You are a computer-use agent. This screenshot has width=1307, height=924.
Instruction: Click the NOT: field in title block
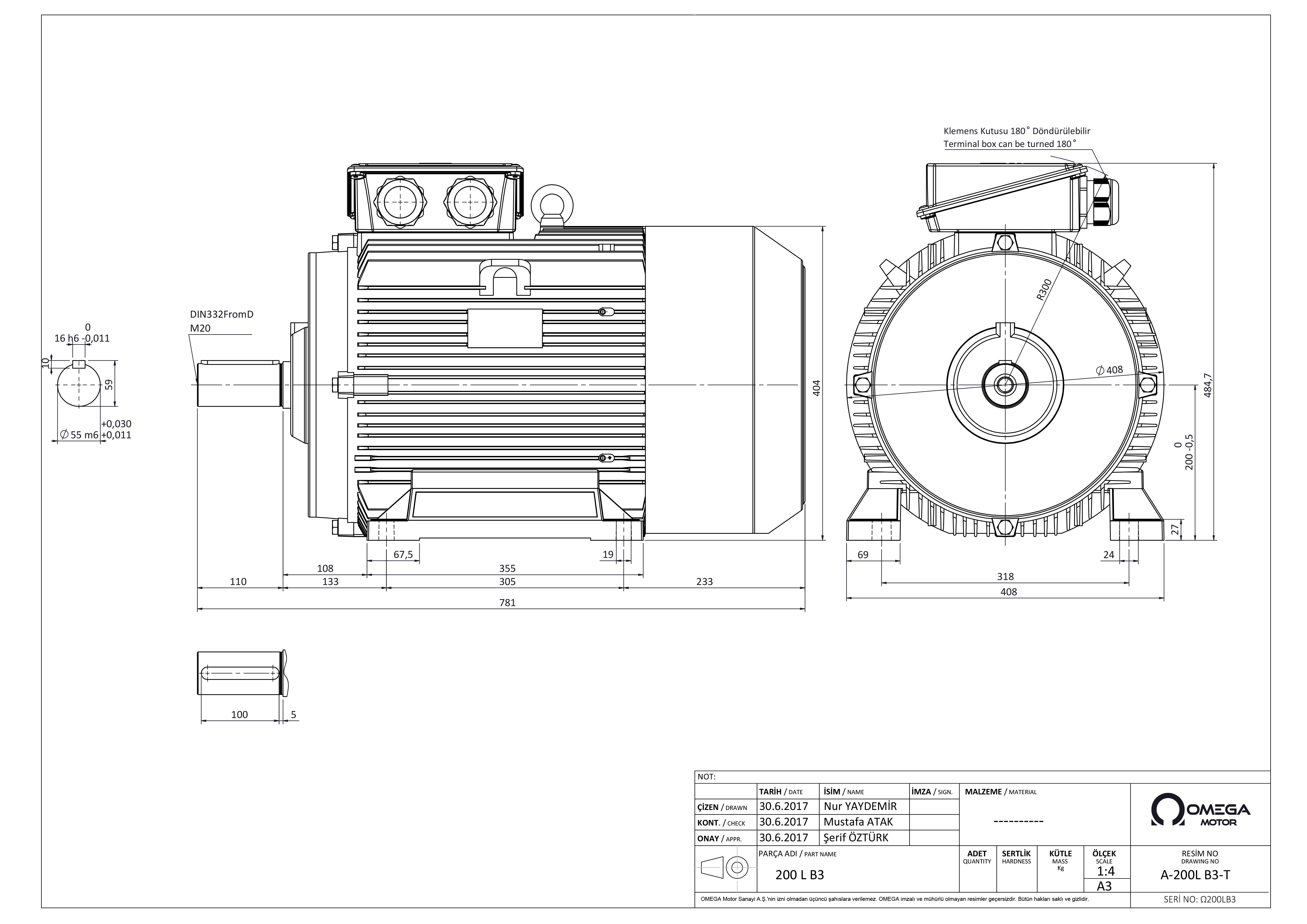coord(706,777)
